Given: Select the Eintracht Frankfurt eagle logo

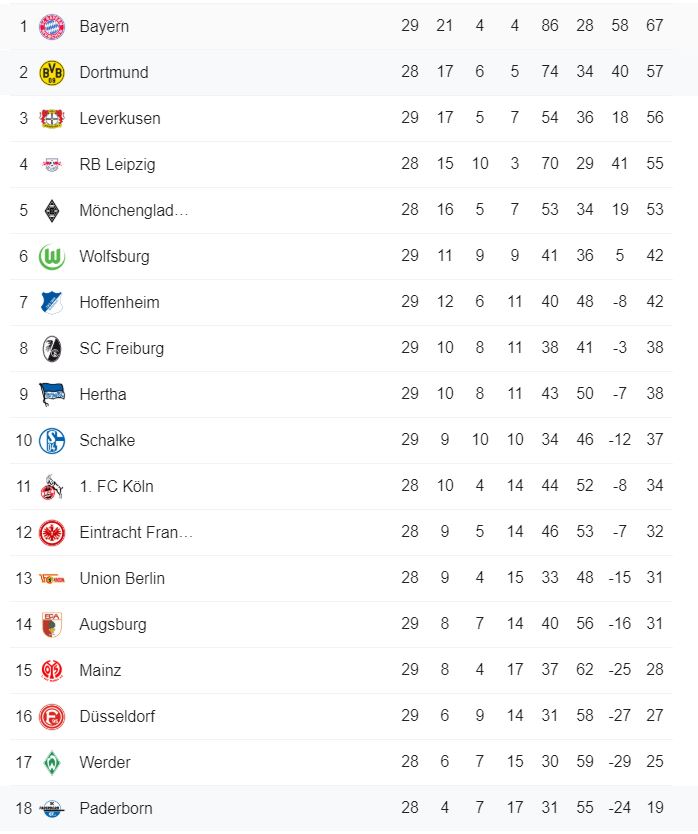Looking at the screenshot, I should click(51, 532).
